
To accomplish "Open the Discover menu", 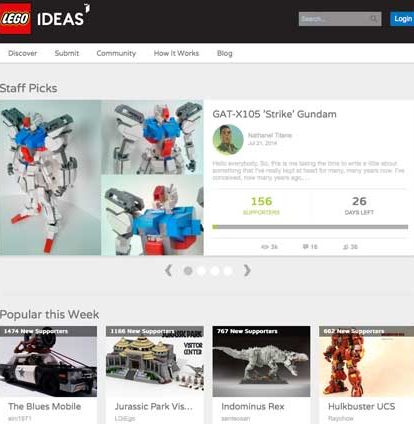I will (23, 53).
